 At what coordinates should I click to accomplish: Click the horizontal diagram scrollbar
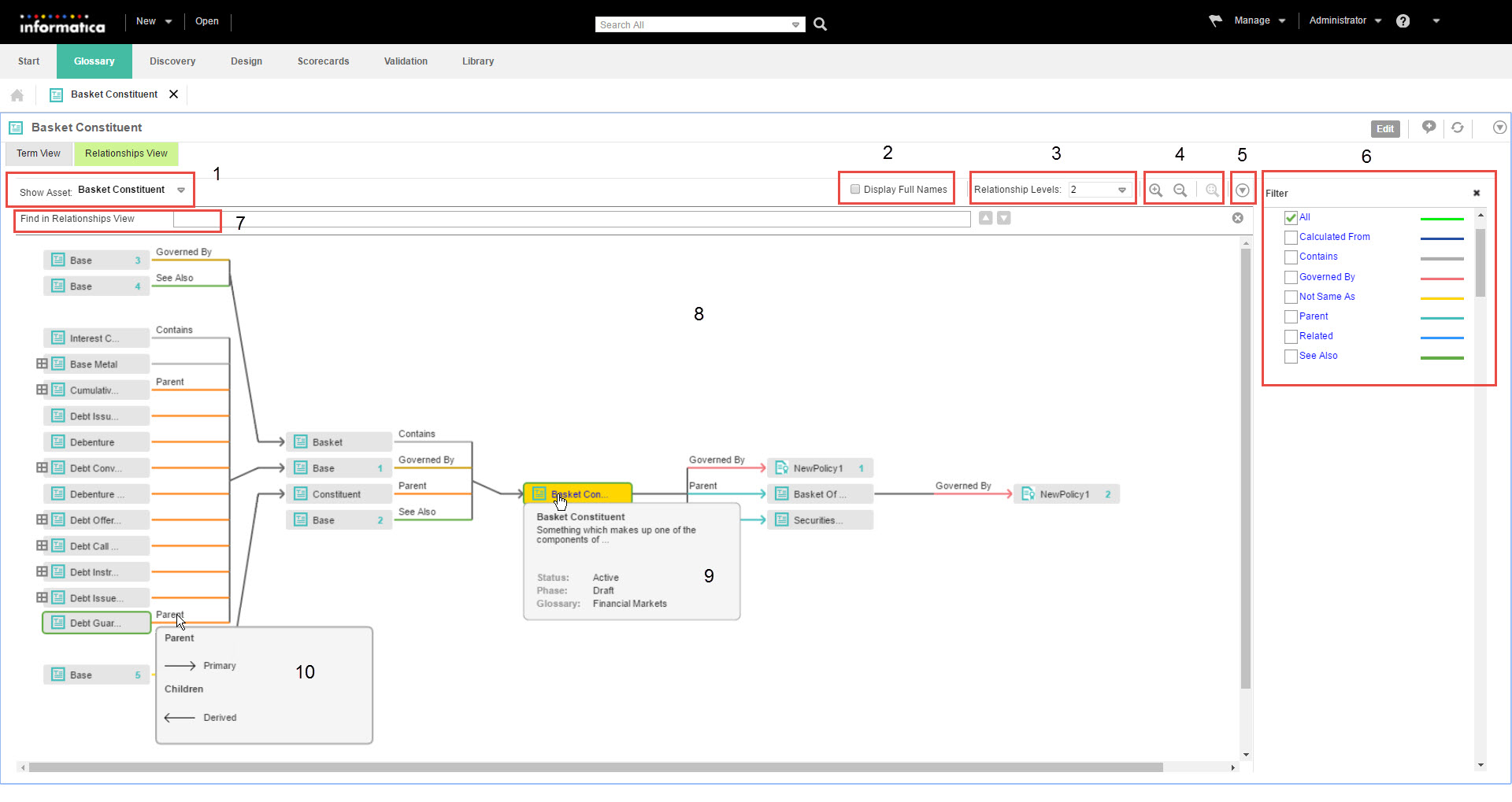point(596,767)
